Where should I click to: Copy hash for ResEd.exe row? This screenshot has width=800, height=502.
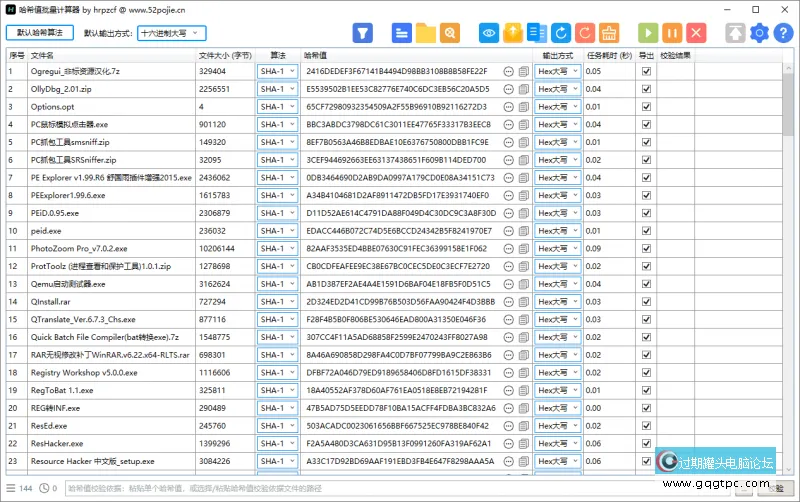coord(523,426)
